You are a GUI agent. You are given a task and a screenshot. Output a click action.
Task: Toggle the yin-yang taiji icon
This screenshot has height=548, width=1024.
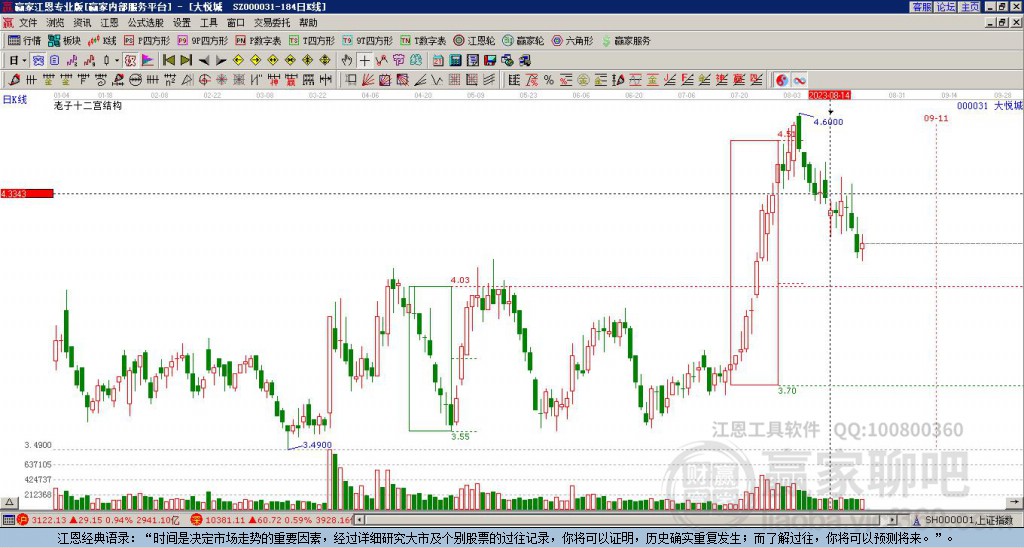pos(781,80)
